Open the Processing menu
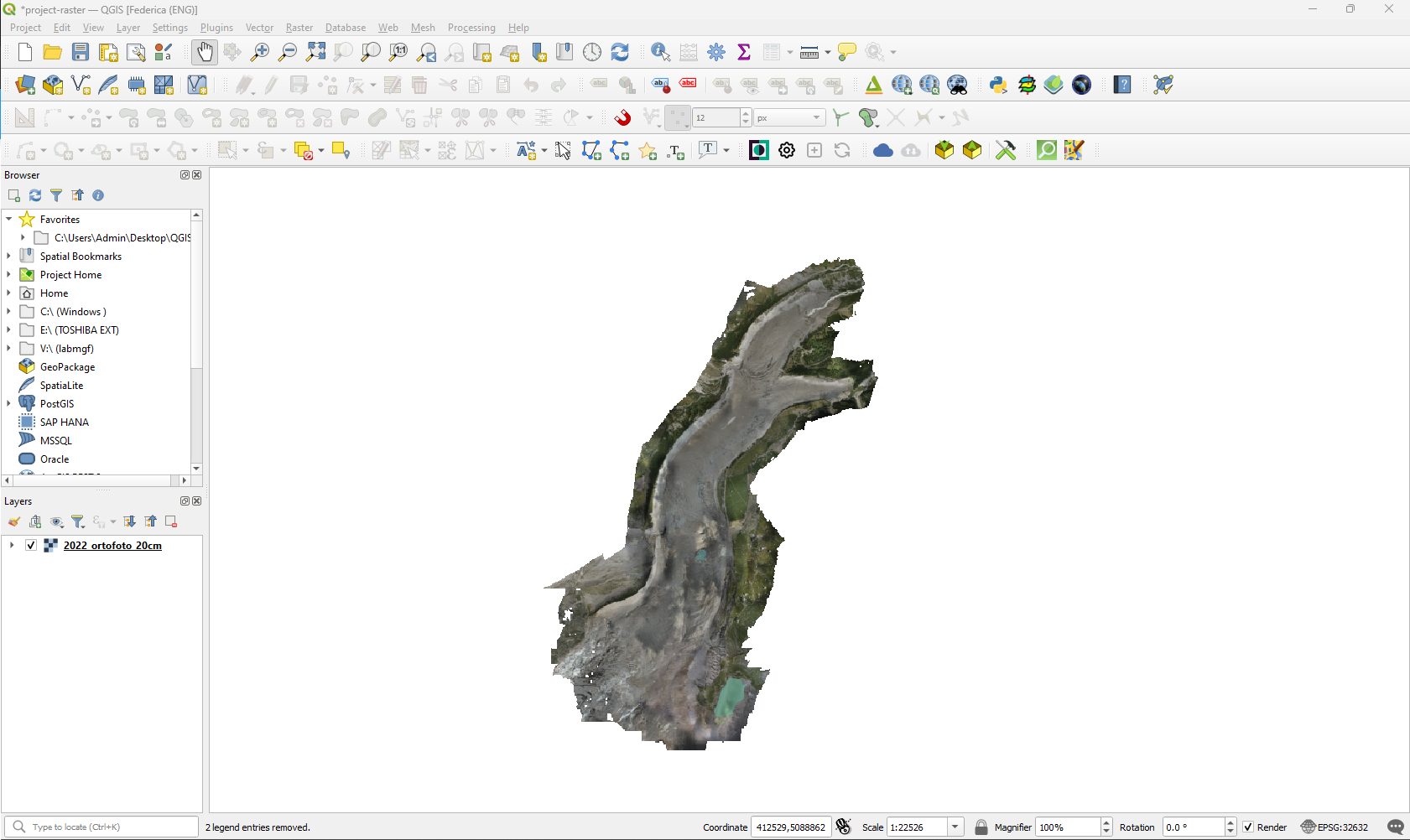The width and height of the screenshot is (1410, 840). point(471,28)
